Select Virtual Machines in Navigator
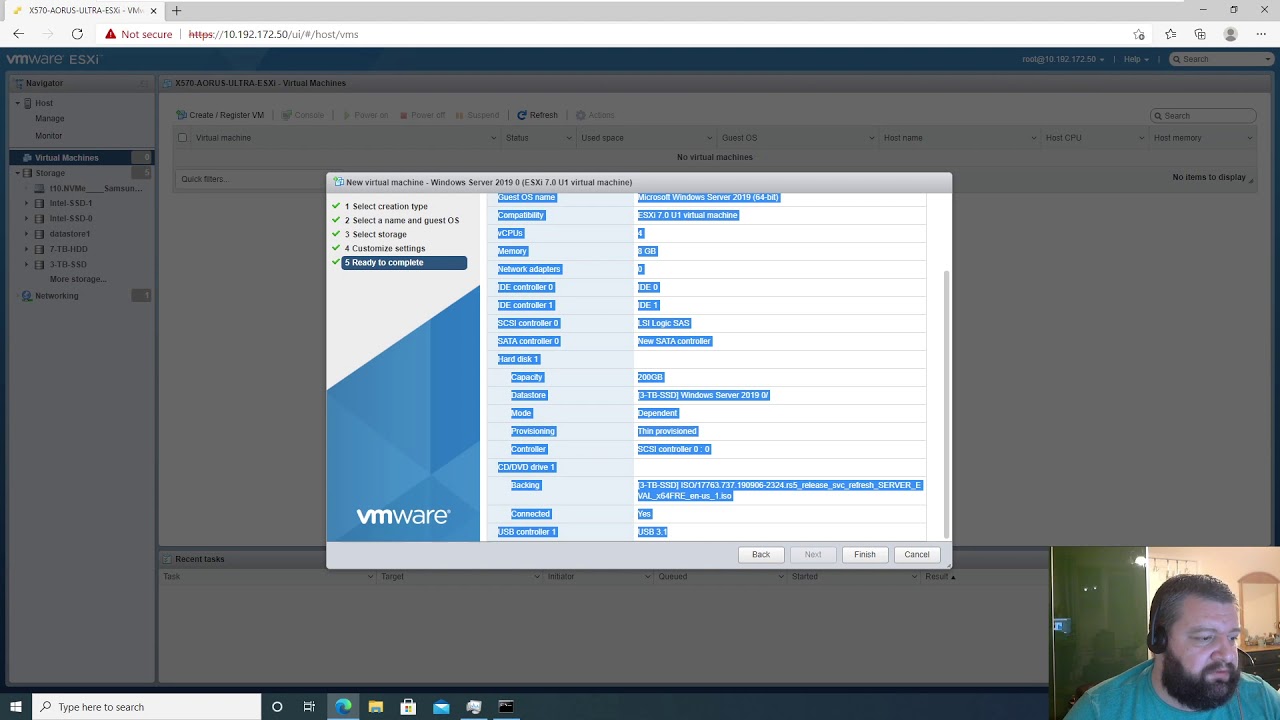 click(66, 158)
